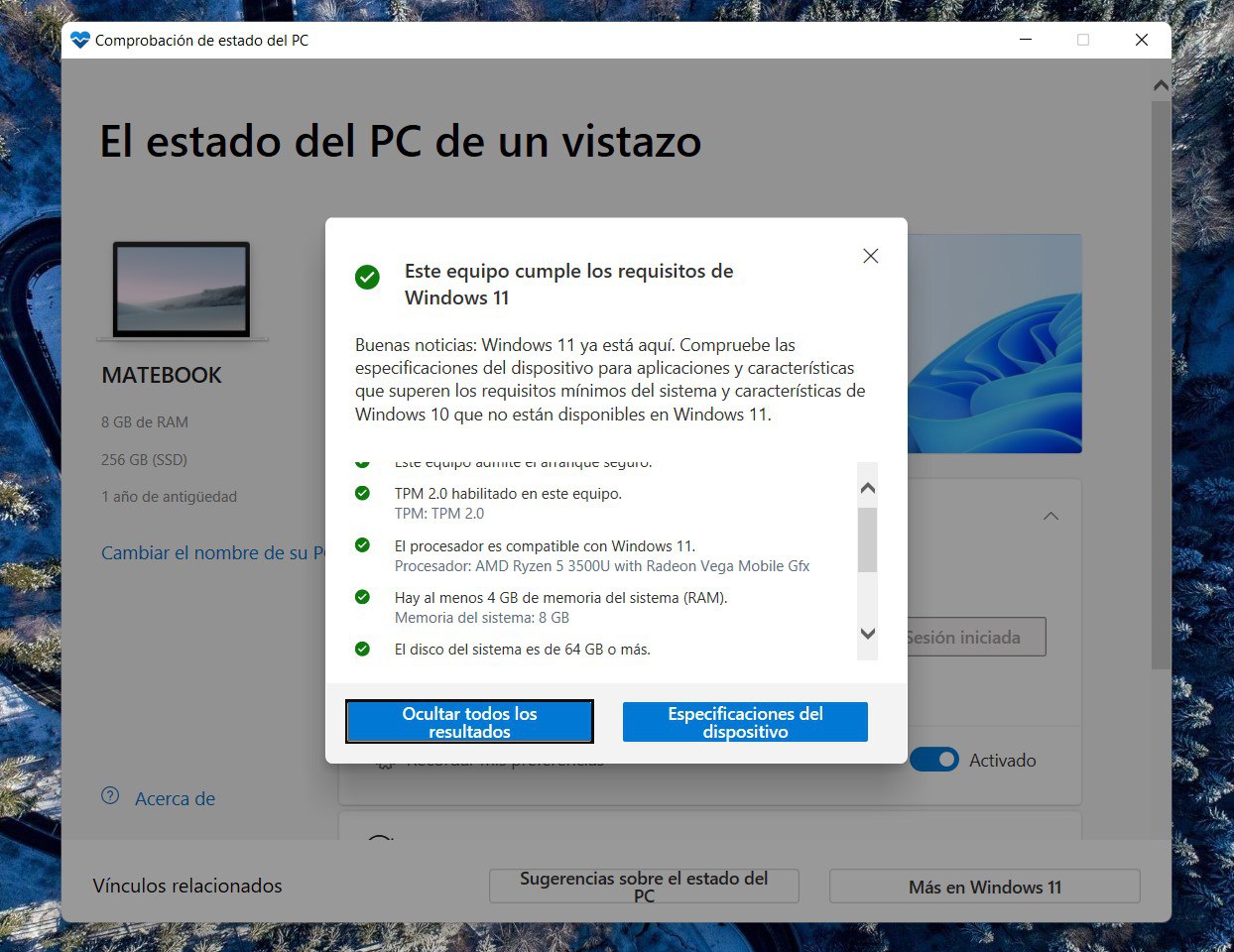This screenshot has height=952, width=1234.
Task: Click the Acerca de question mark icon
Action: pos(110,796)
